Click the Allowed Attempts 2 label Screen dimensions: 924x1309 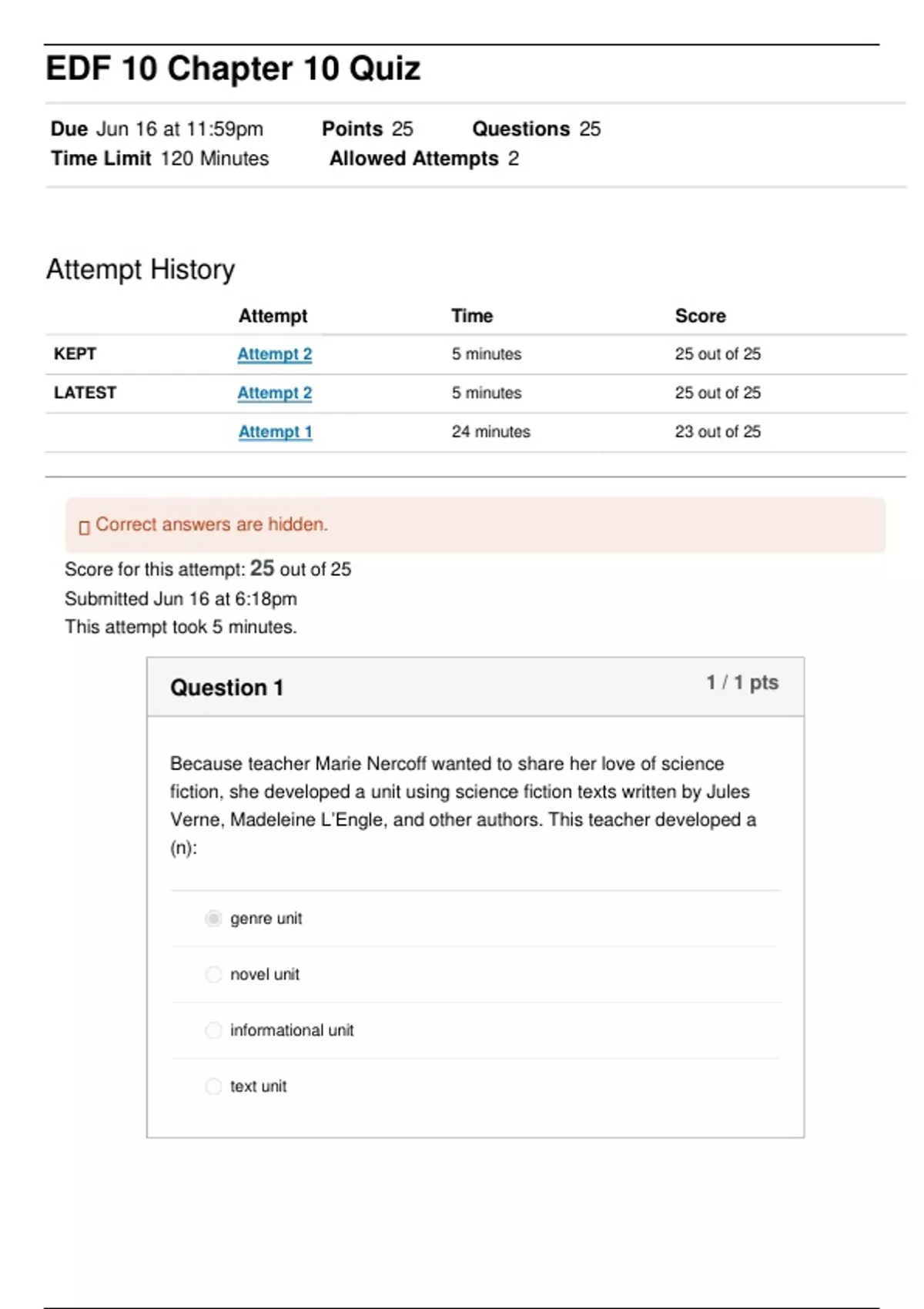[x=424, y=159]
